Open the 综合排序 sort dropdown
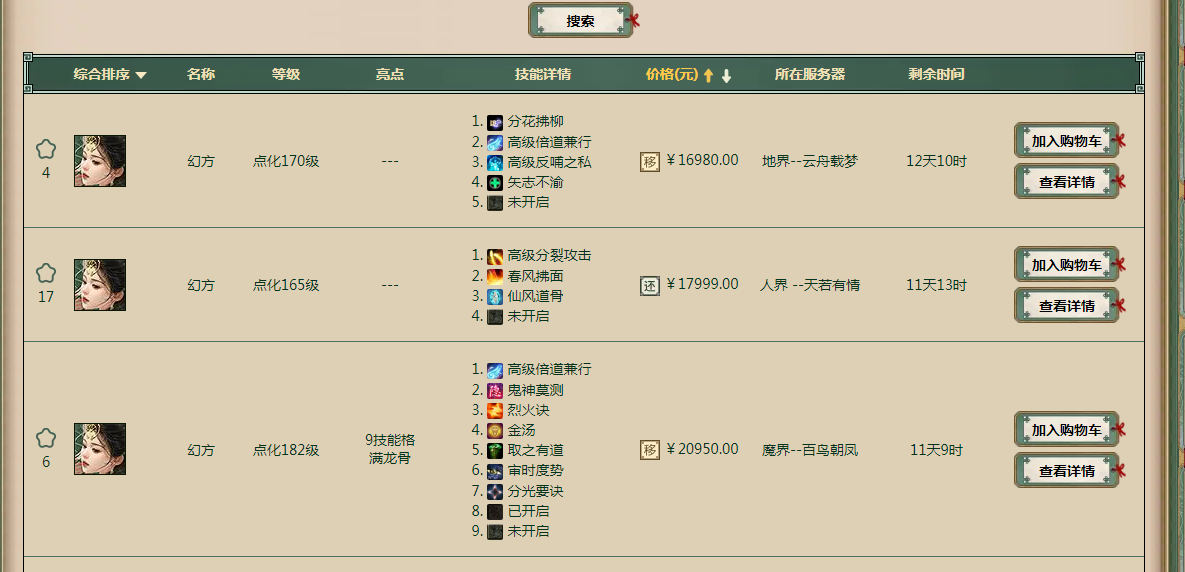Viewport: 1185px width, 572px height. tap(109, 75)
